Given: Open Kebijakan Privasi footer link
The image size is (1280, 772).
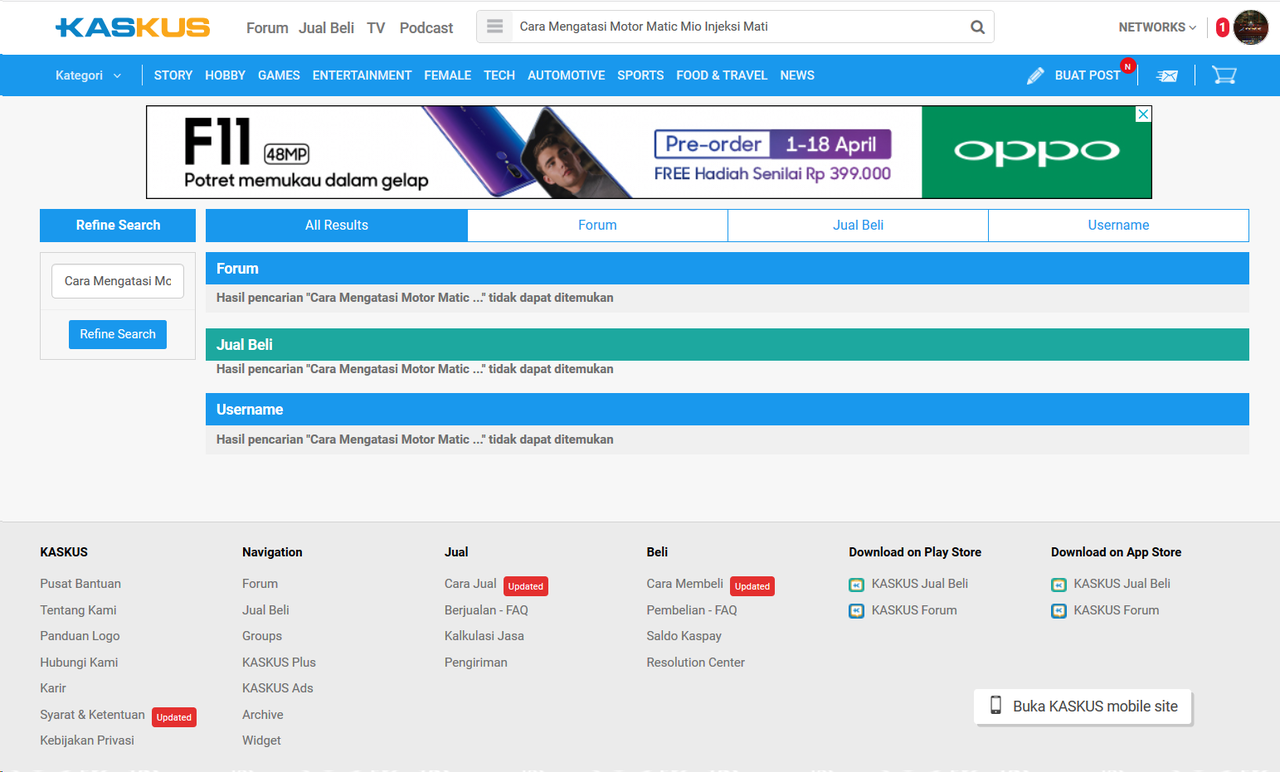Looking at the screenshot, I should [87, 741].
